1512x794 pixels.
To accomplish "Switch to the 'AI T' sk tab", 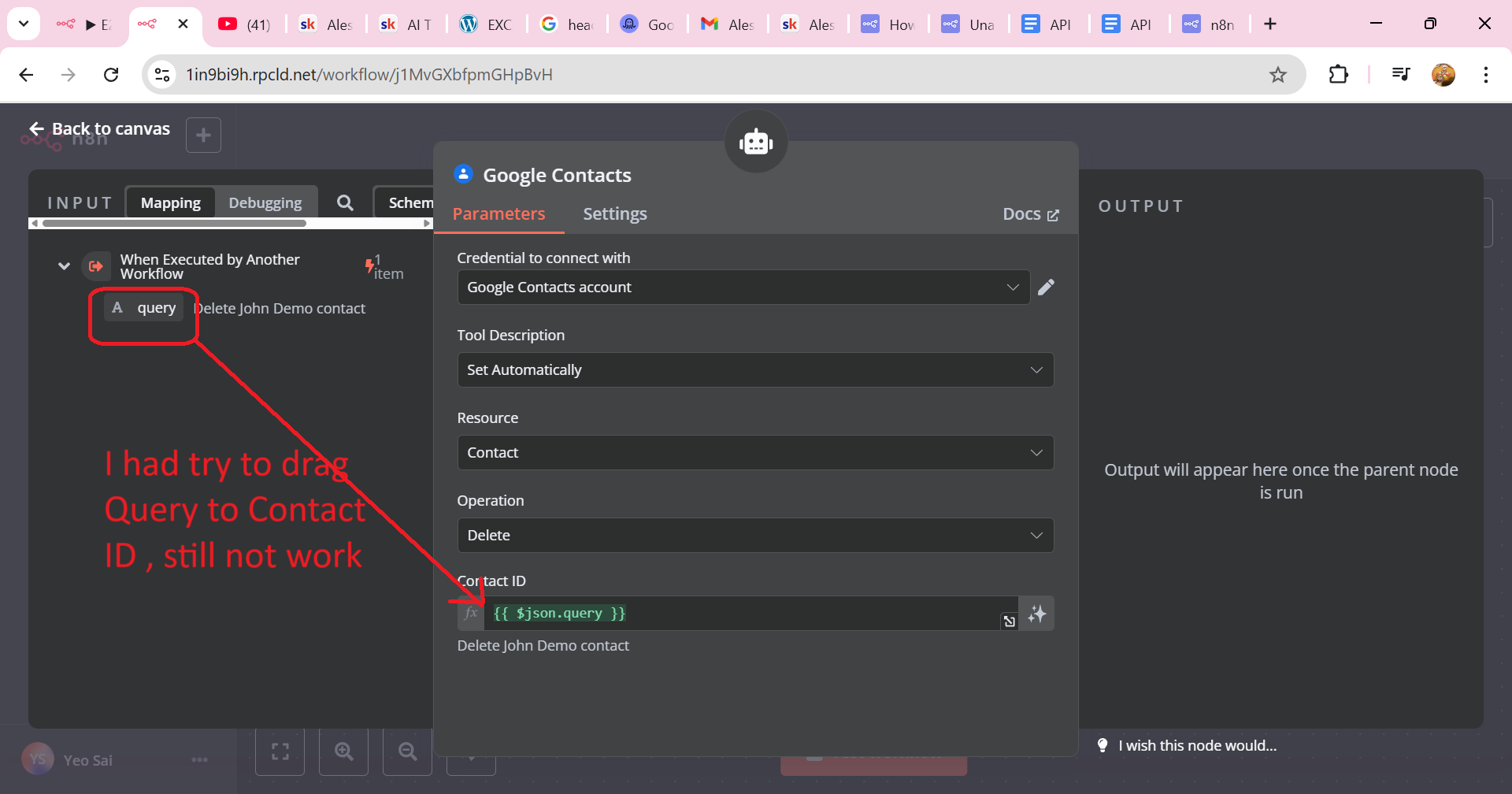I will [405, 24].
